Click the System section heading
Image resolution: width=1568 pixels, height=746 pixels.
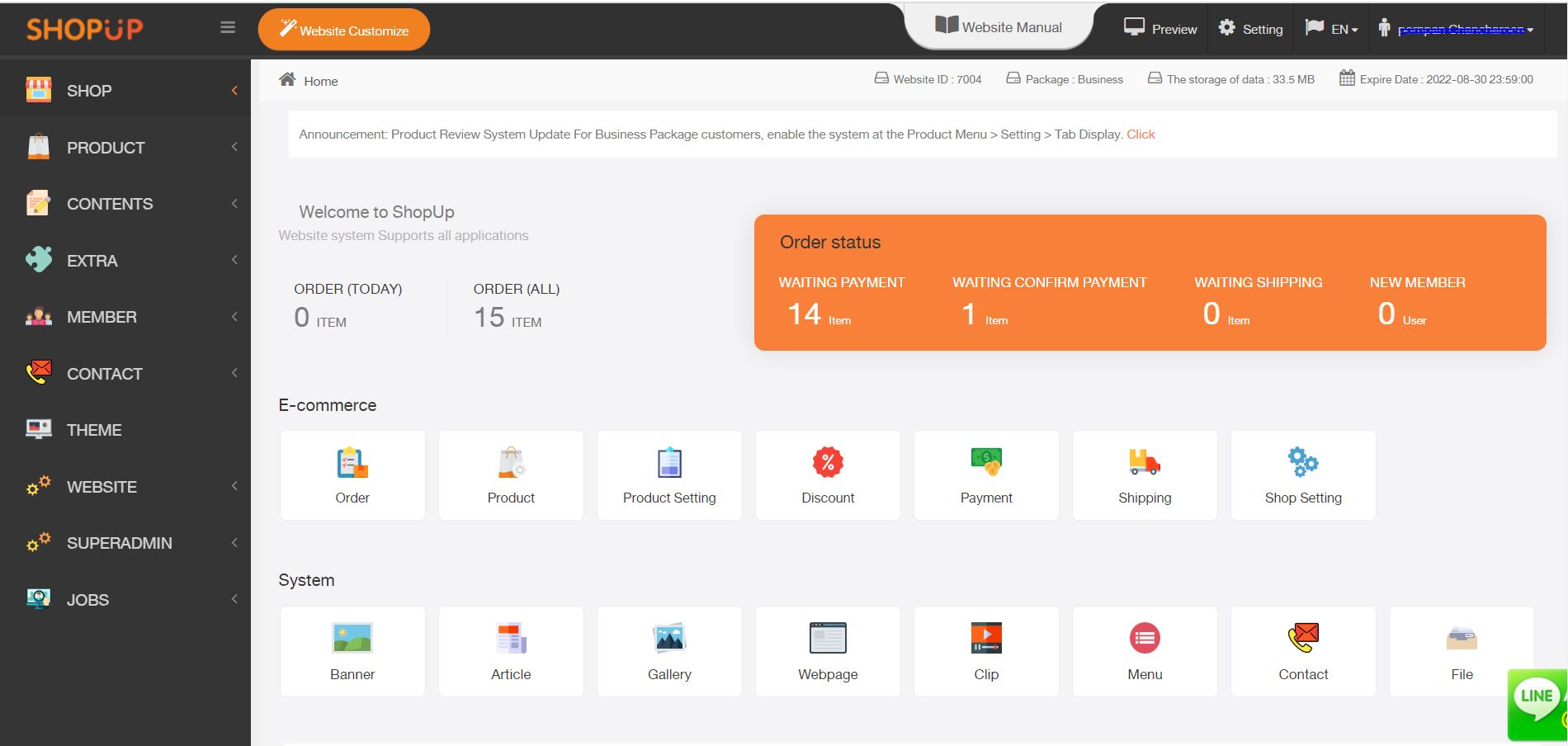pyautogui.click(x=306, y=580)
